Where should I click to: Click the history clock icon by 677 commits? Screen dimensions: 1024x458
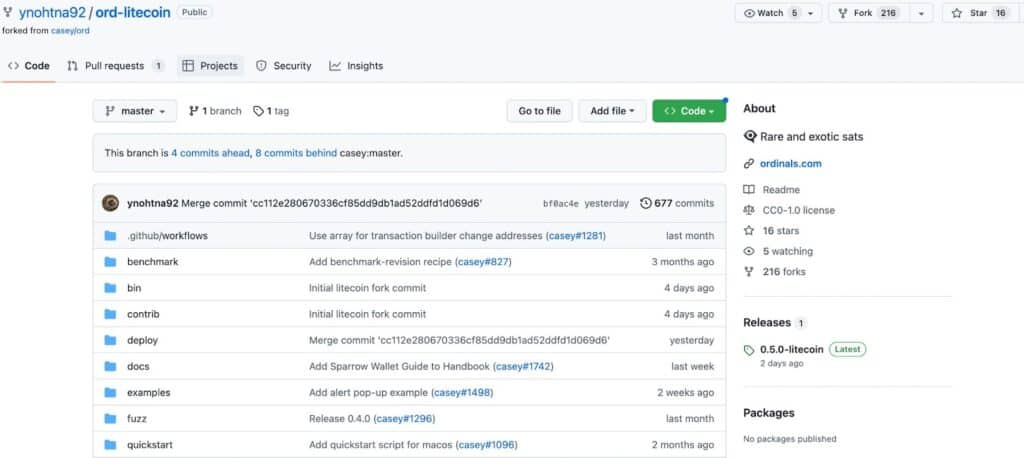click(x=646, y=203)
